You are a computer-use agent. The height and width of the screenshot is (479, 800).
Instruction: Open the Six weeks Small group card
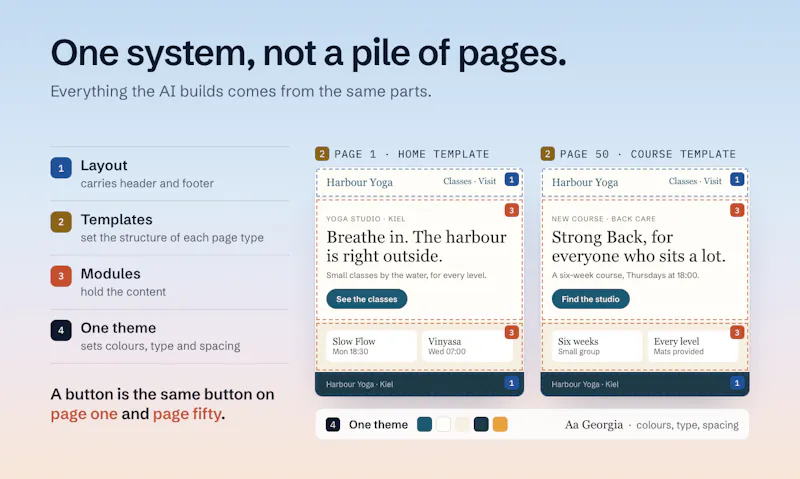pyautogui.click(x=597, y=346)
